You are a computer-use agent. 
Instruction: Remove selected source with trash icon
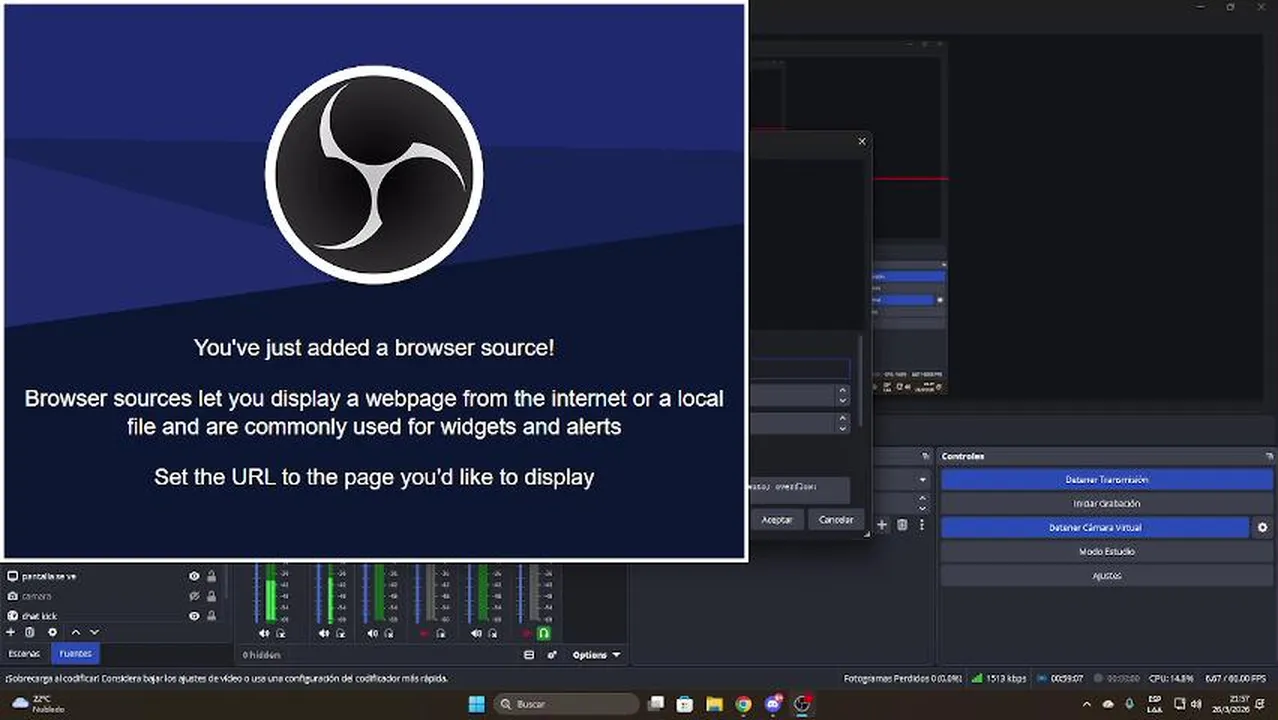pyautogui.click(x=30, y=632)
